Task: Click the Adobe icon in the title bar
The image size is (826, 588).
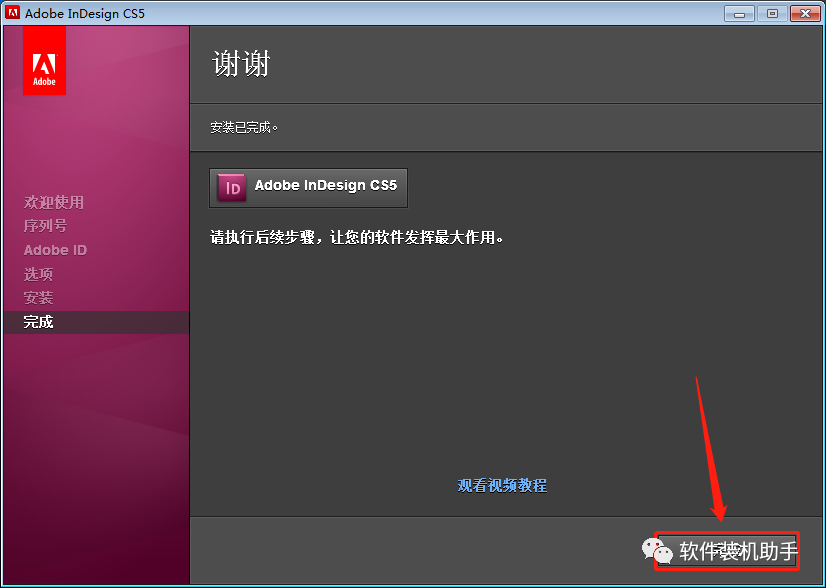Action: tap(12, 13)
